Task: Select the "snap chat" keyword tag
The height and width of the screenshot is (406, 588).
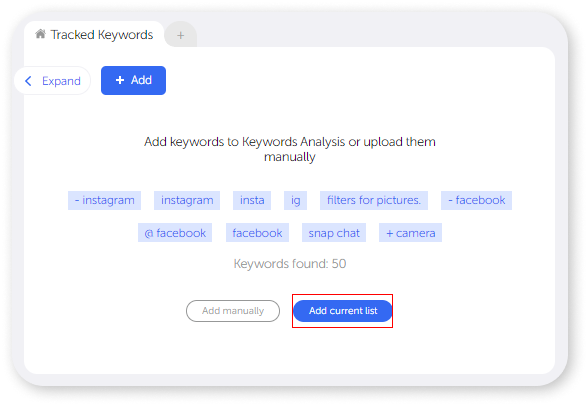Action: (x=334, y=233)
